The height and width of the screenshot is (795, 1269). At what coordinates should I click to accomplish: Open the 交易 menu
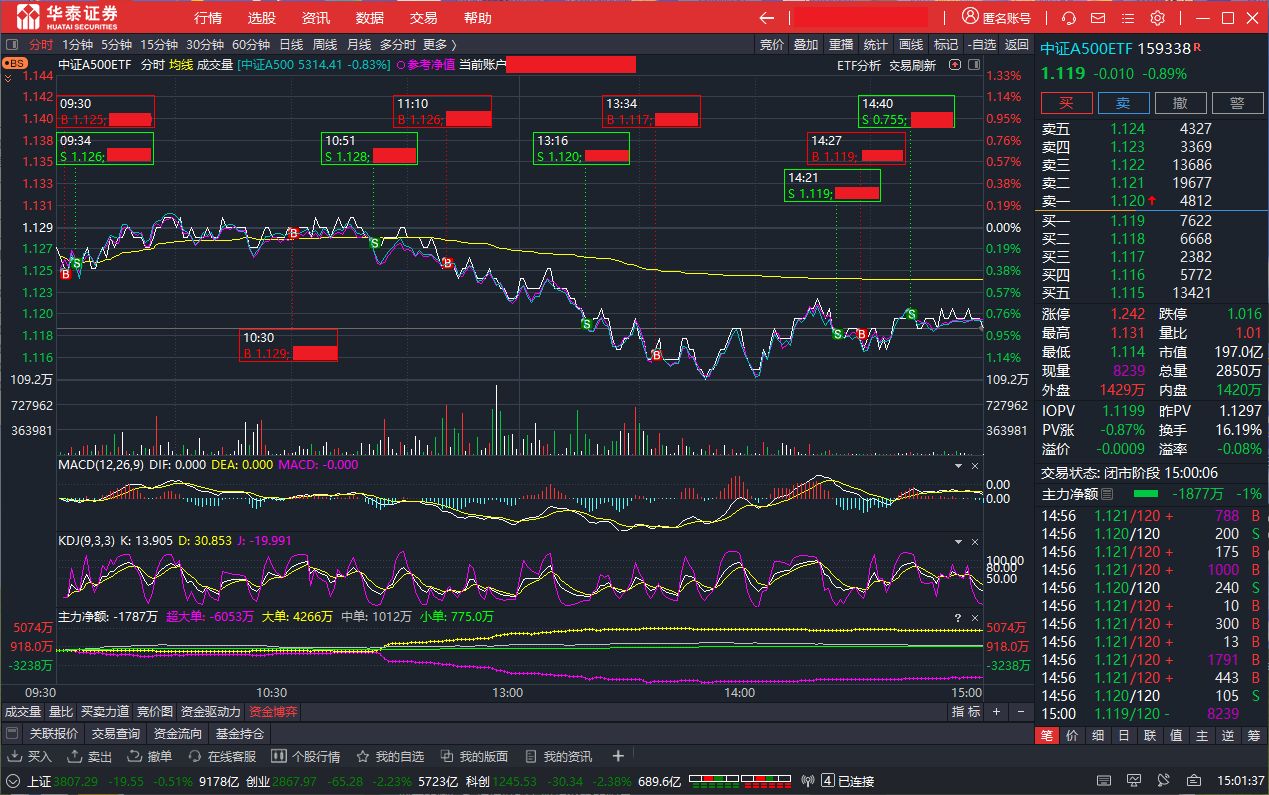pyautogui.click(x=423, y=18)
